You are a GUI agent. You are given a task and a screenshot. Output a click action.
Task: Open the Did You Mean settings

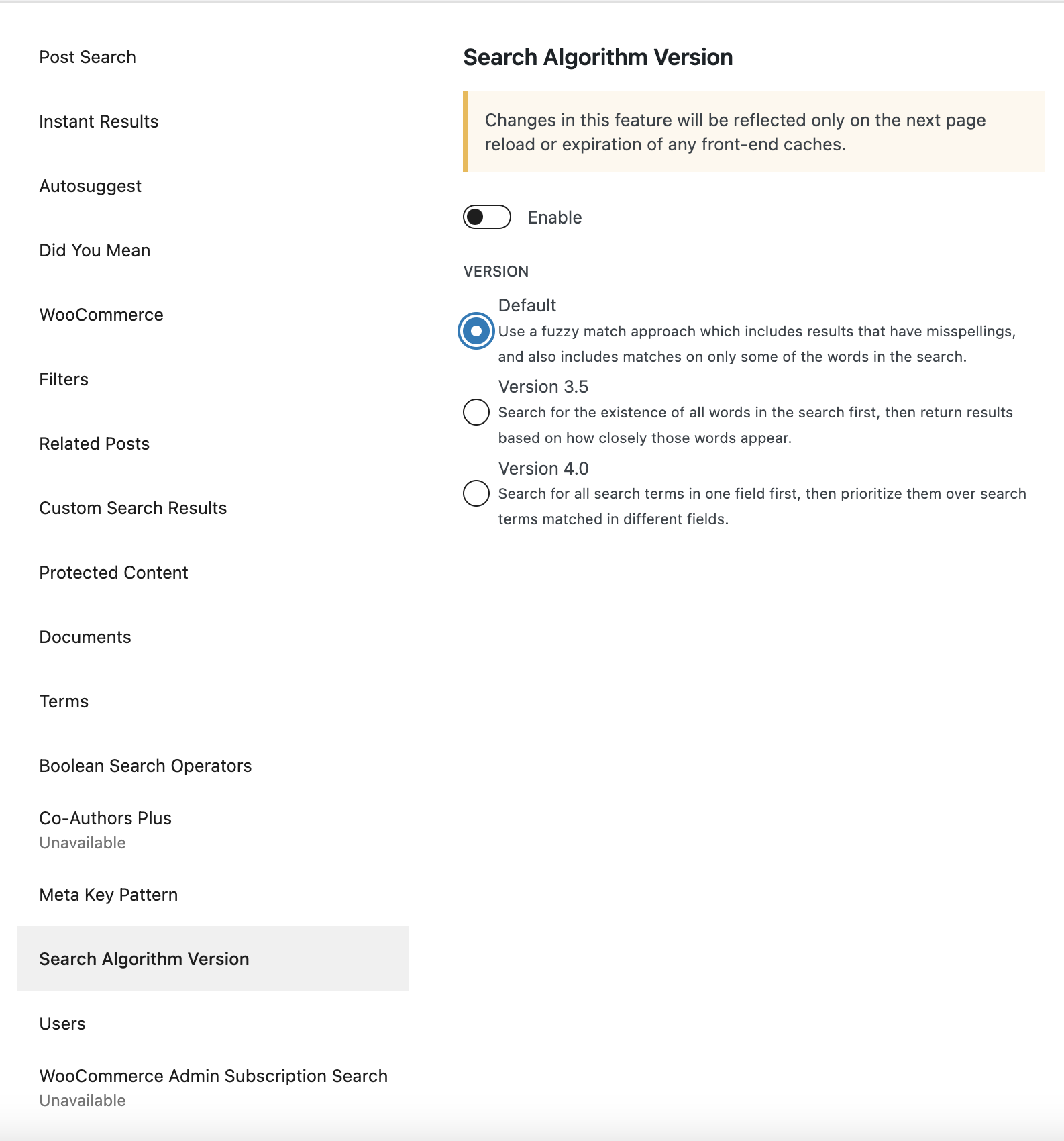click(95, 250)
